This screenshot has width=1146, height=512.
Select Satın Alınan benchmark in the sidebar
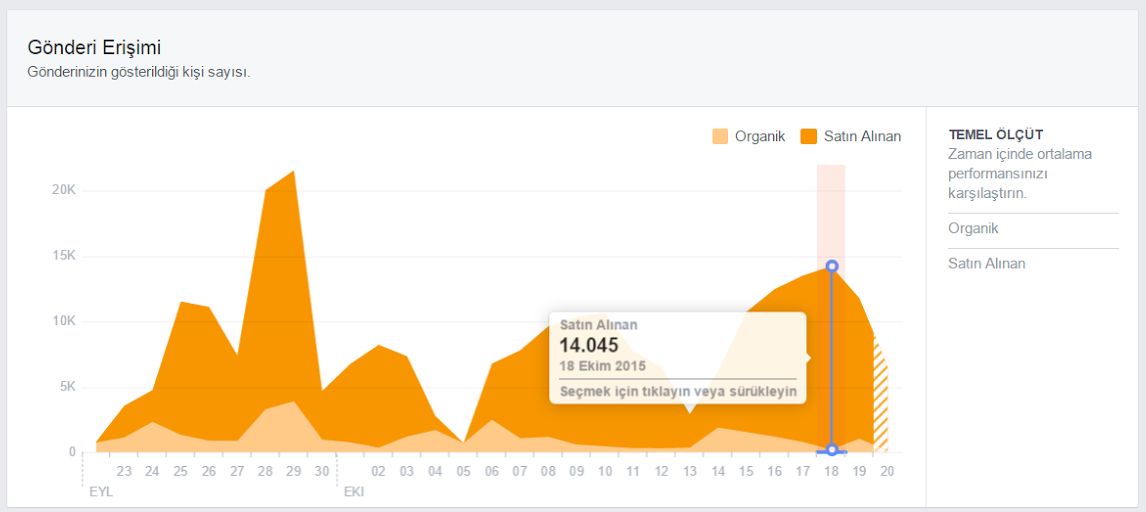986,264
